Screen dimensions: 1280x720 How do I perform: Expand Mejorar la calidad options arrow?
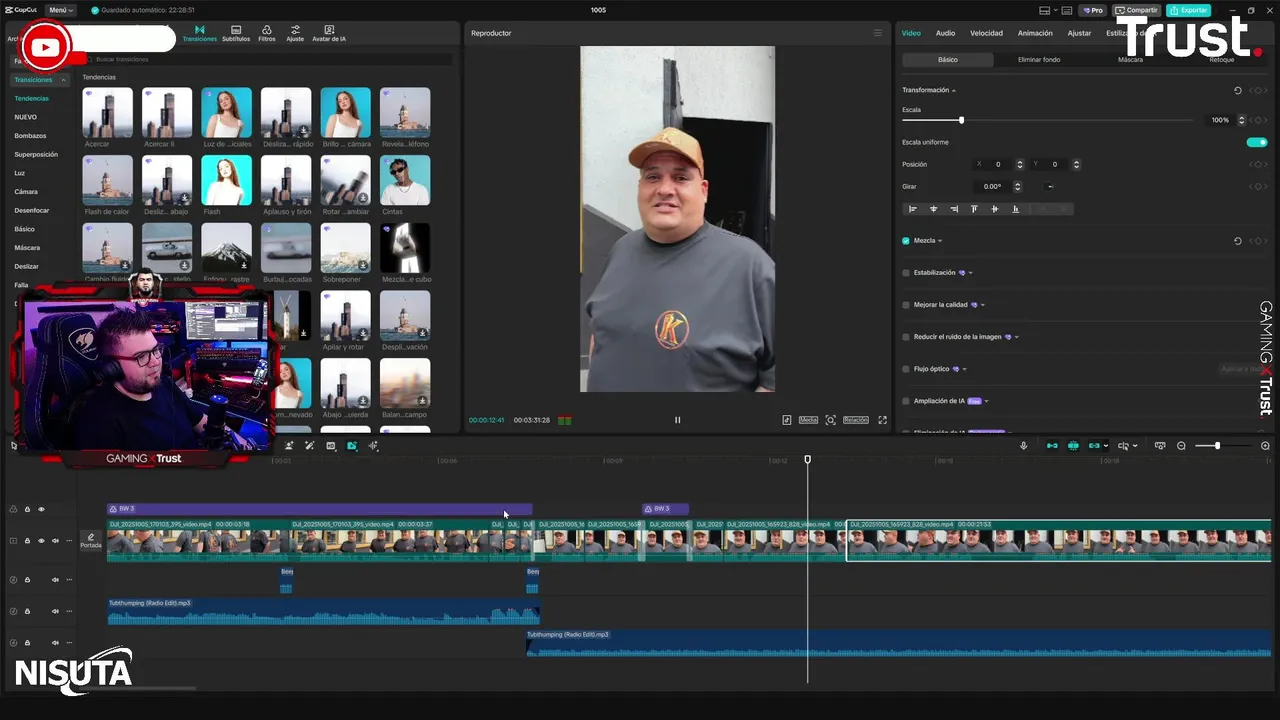click(983, 305)
